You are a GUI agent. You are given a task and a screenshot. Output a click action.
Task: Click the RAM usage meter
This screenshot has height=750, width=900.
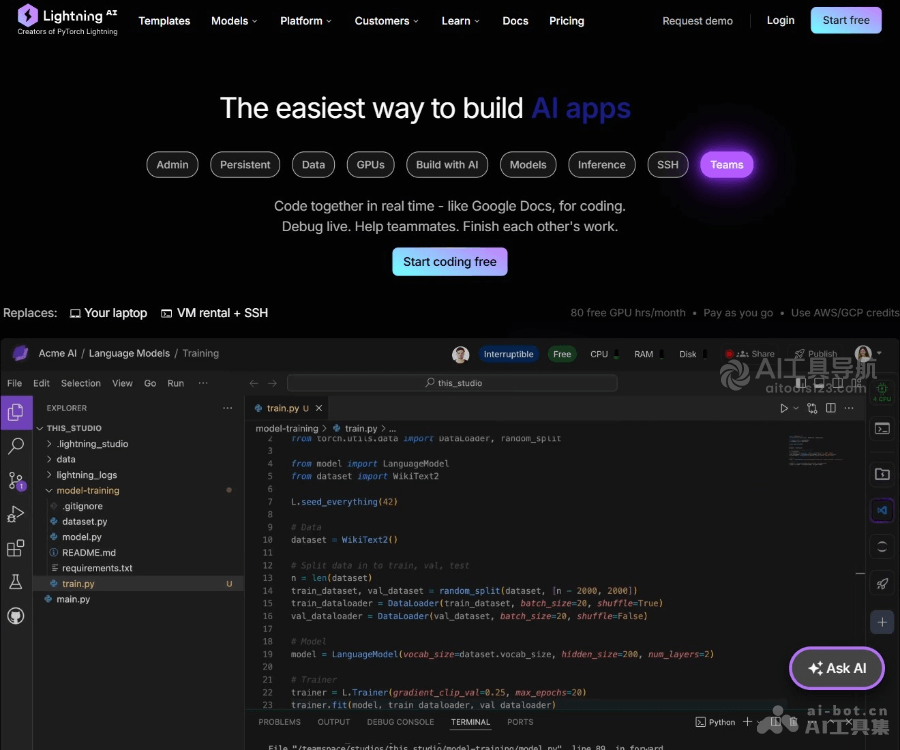click(x=649, y=354)
